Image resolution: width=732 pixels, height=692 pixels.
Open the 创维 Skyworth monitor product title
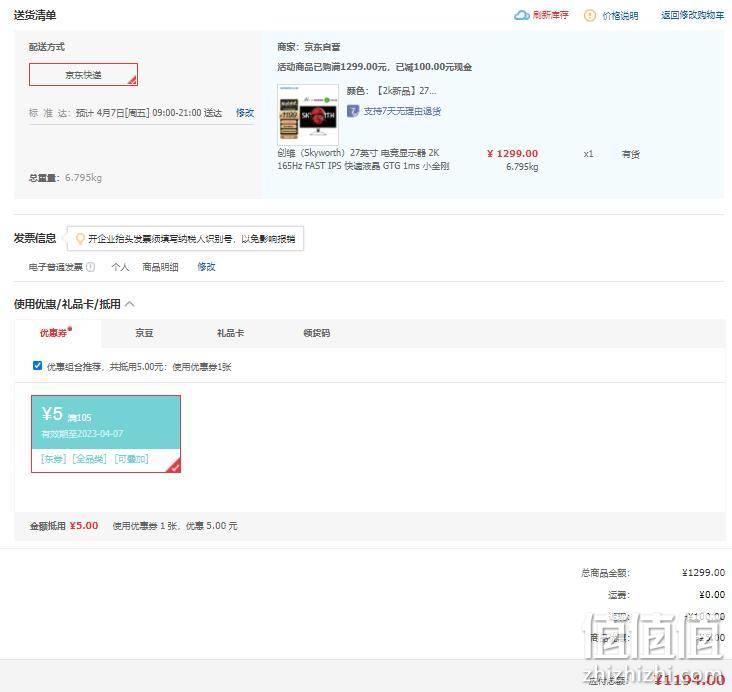363,159
